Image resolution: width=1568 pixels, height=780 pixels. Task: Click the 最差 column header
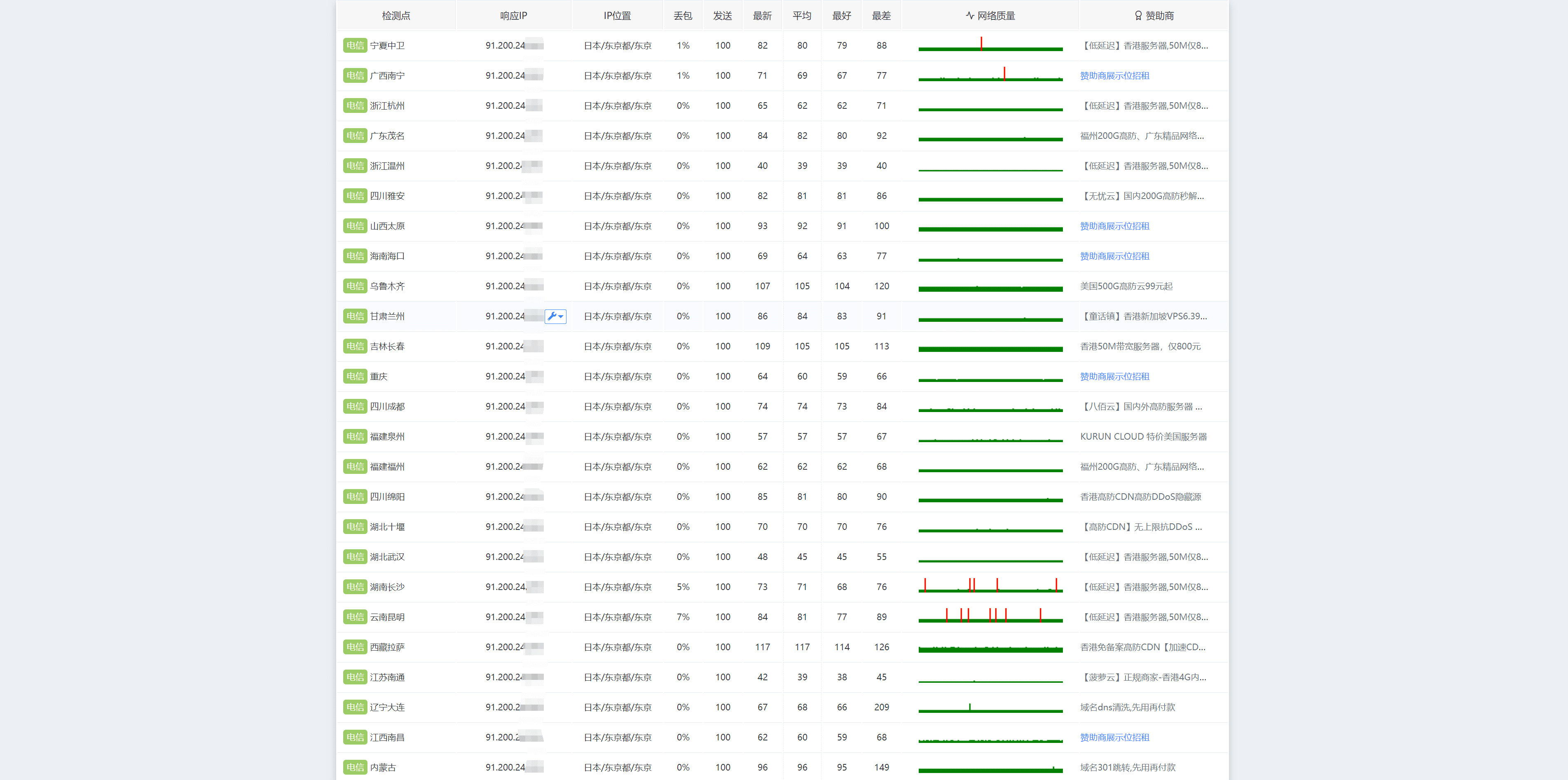pyautogui.click(x=881, y=16)
